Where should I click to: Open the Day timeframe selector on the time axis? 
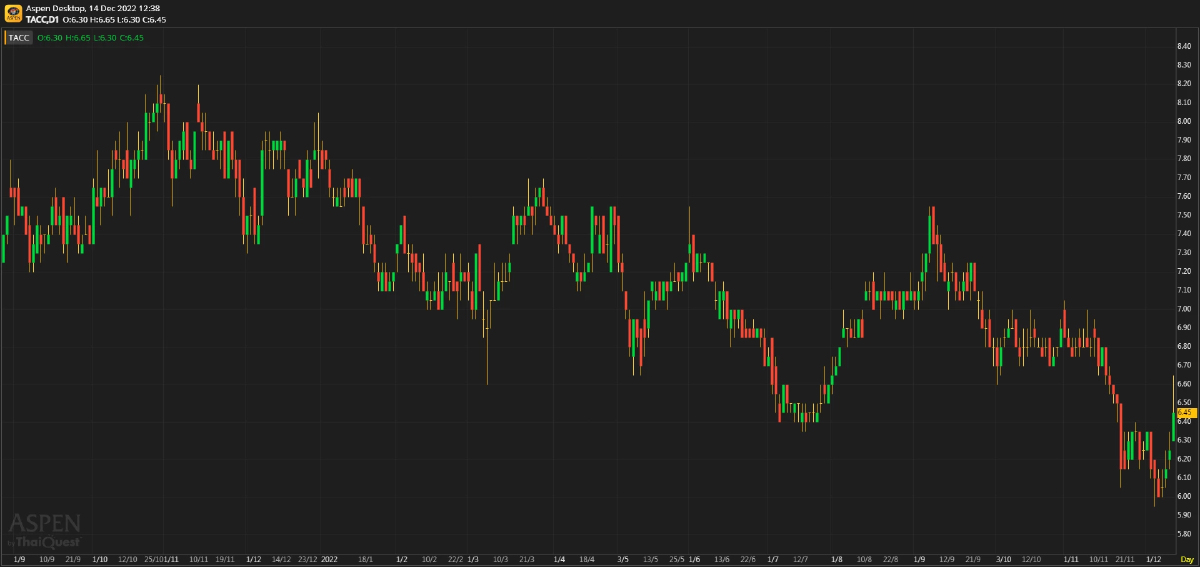pos(1186,559)
